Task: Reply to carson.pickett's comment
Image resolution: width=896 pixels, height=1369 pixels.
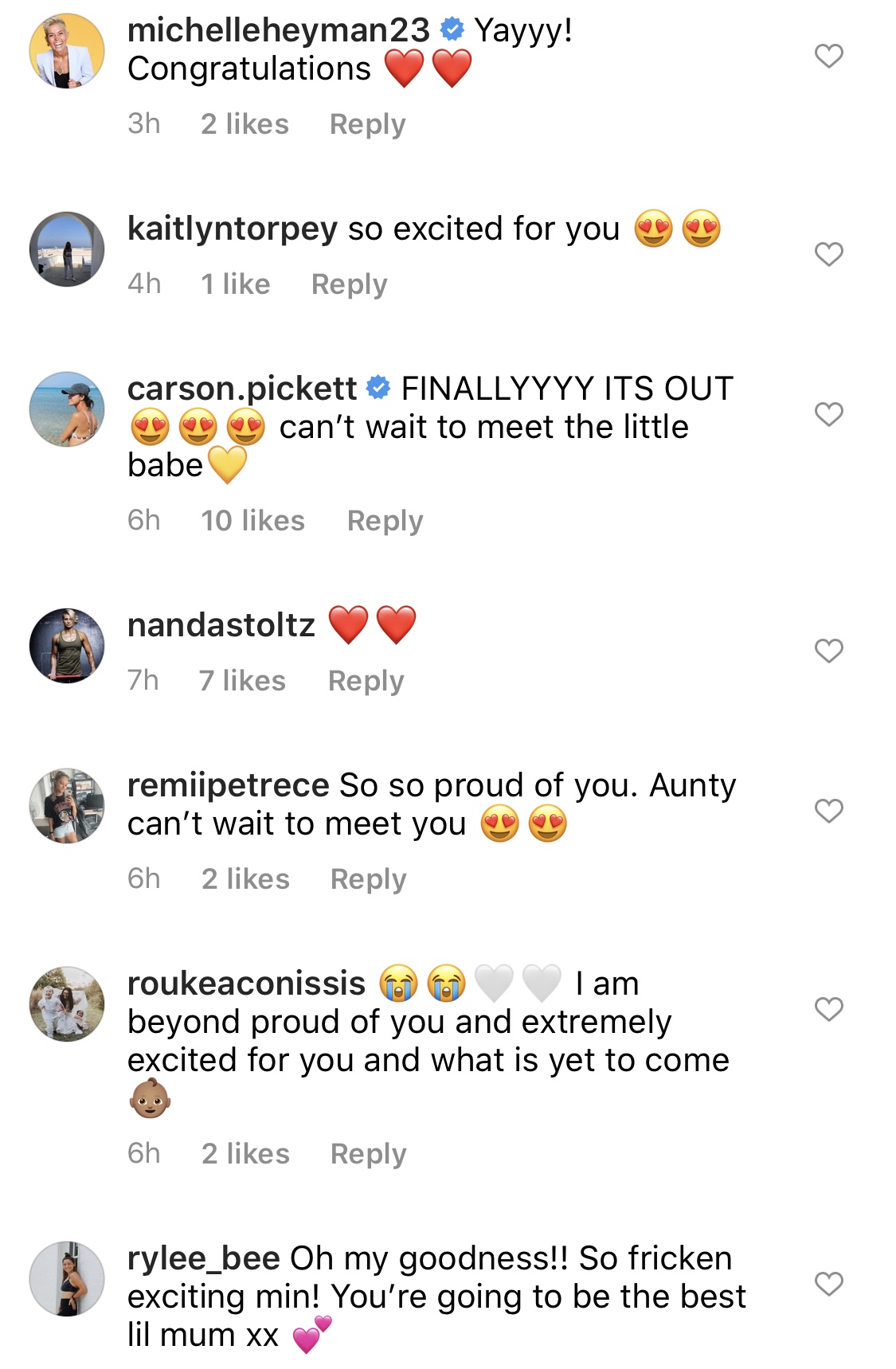Action: [x=385, y=521]
